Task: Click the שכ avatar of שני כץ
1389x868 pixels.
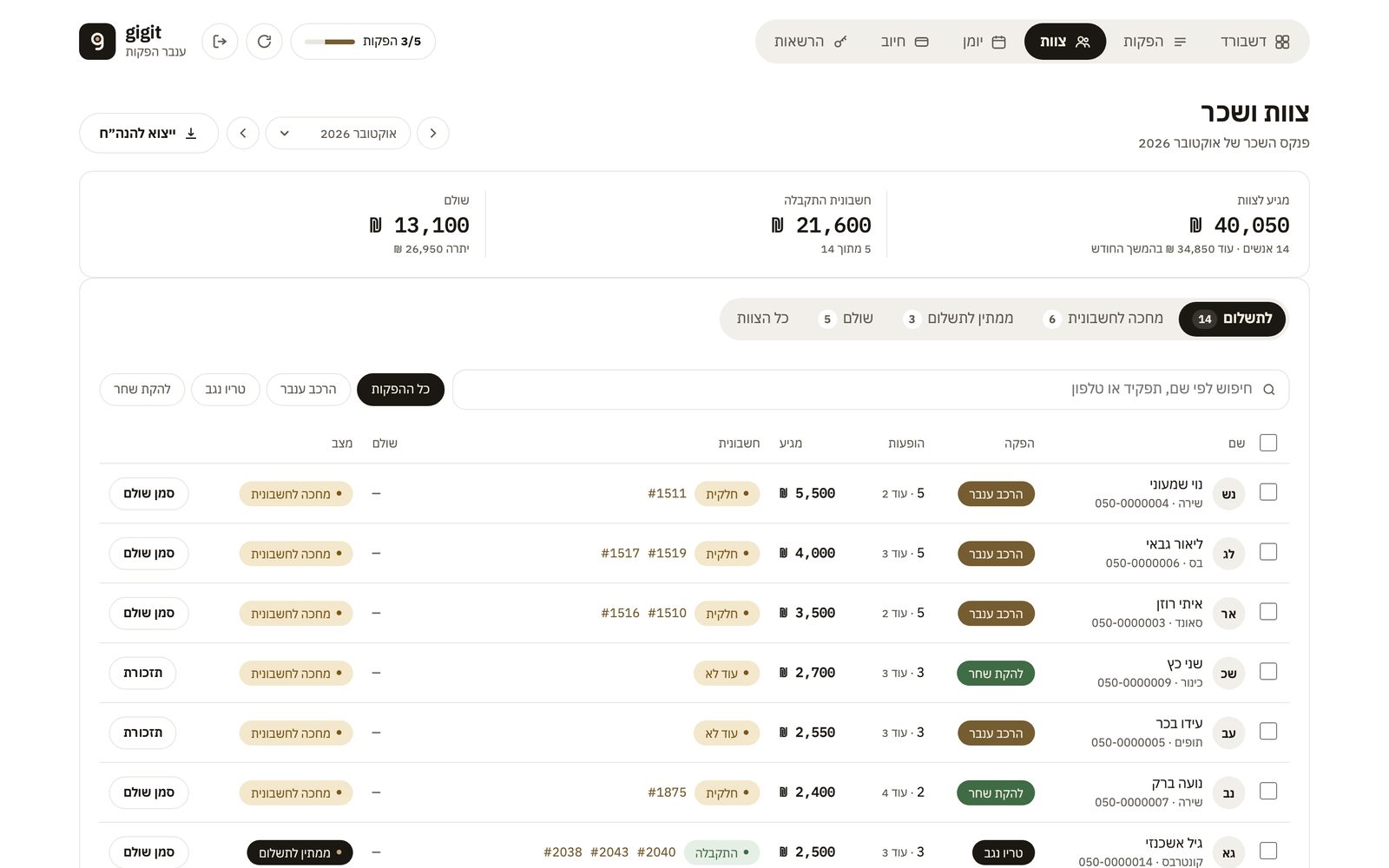Action: [x=1228, y=674]
